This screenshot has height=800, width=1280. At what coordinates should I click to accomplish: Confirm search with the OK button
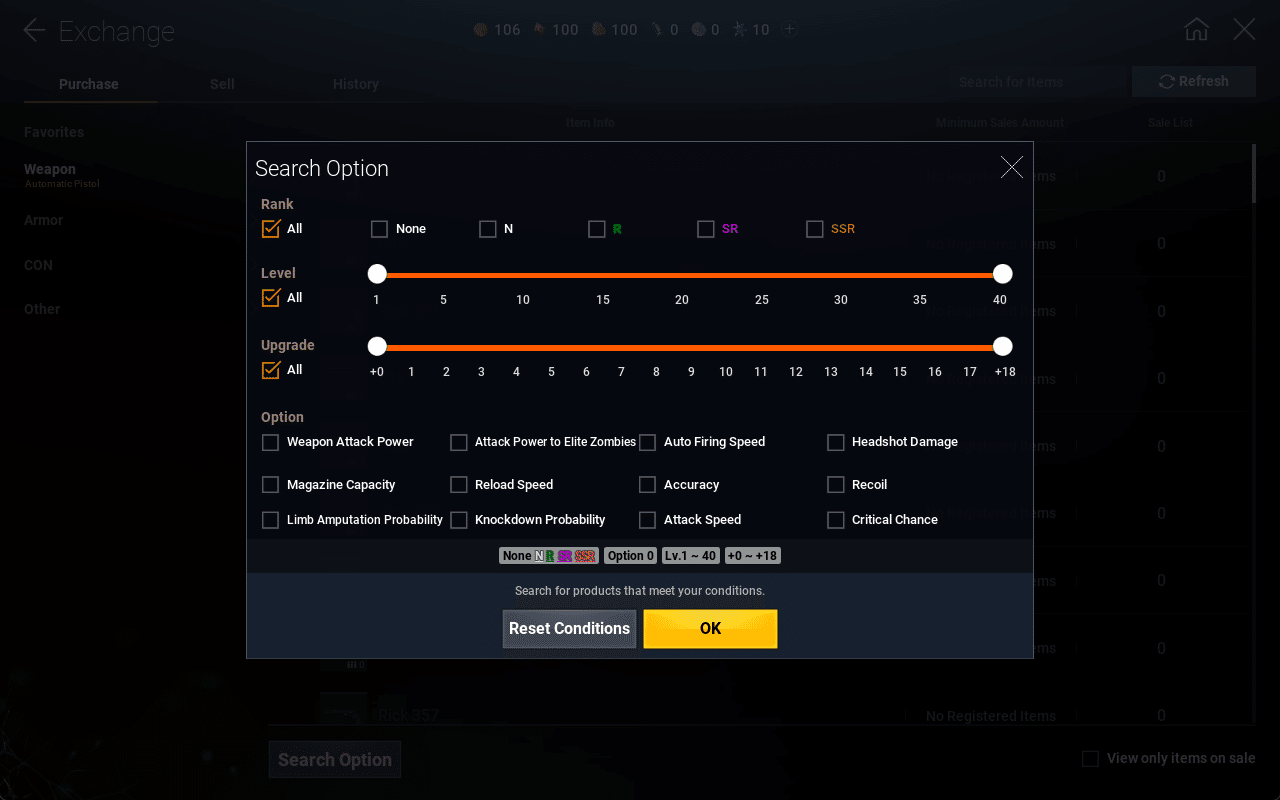coord(710,629)
